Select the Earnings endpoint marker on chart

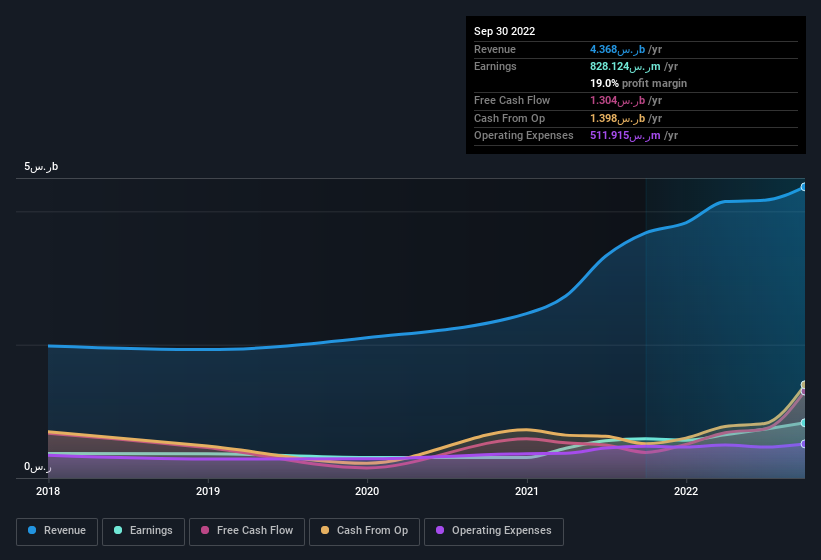click(804, 422)
